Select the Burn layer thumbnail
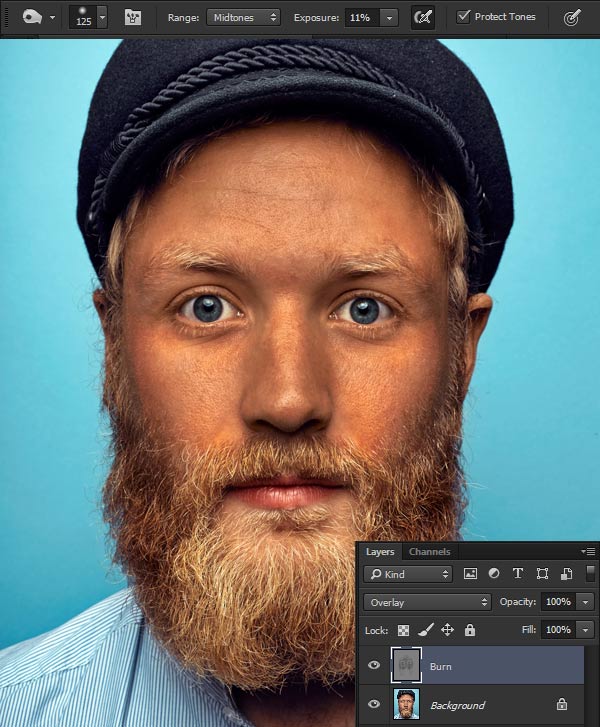Image resolution: width=600 pixels, height=727 pixels. pyautogui.click(x=406, y=665)
